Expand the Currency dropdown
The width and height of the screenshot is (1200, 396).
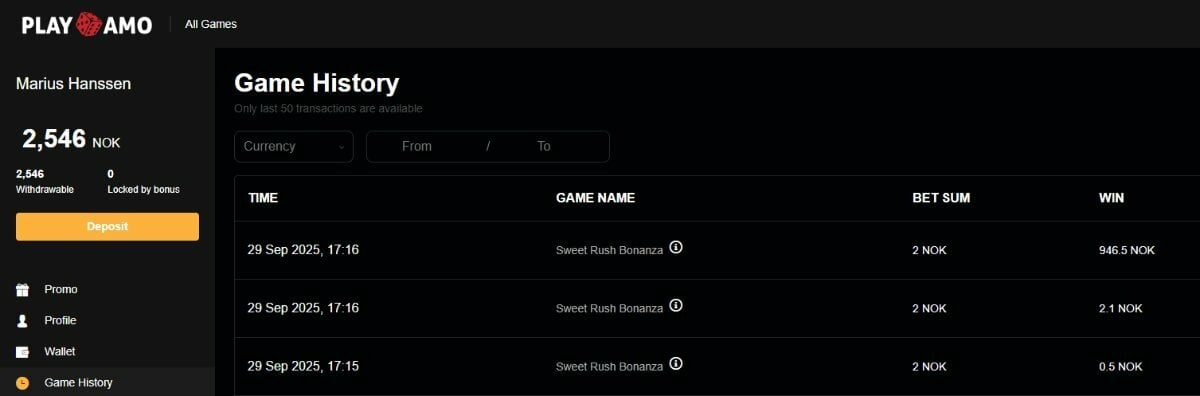point(294,146)
